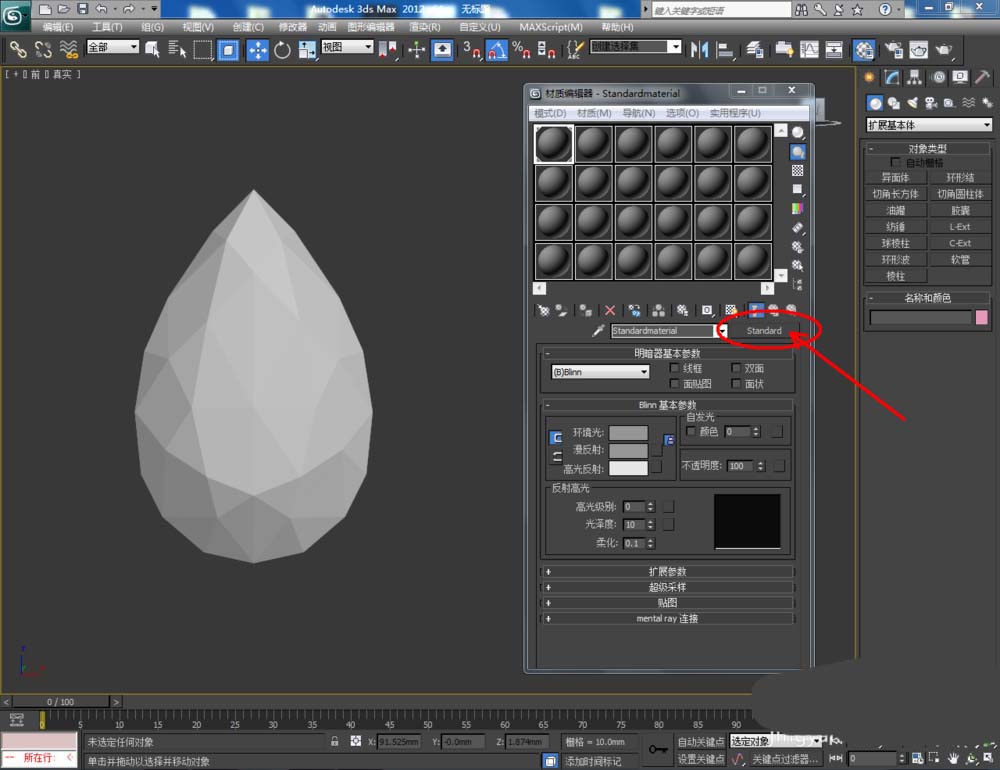Viewport: 1000px width, 770px height.
Task: Expand the 贴图 (Maps) rollout
Action: coord(668,603)
